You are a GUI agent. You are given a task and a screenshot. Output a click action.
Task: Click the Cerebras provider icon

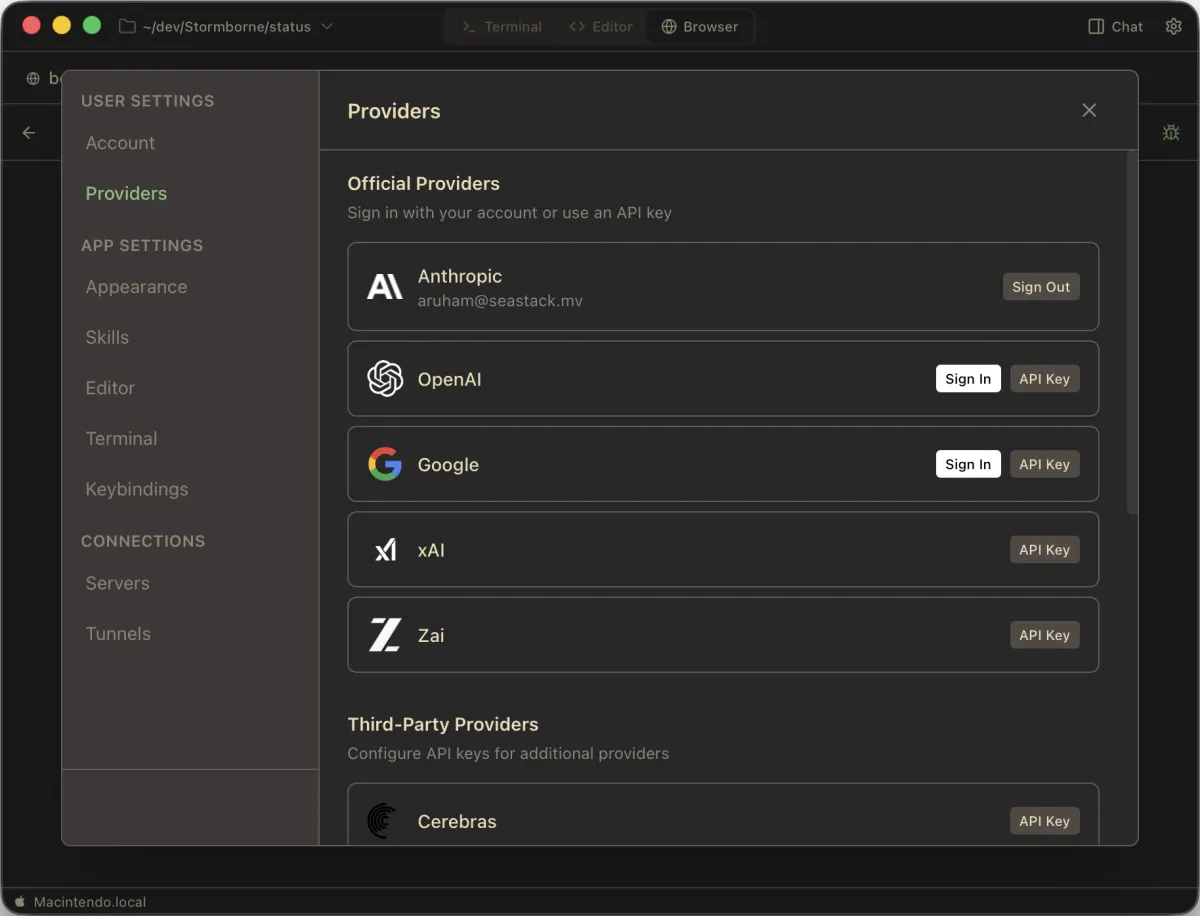pos(384,821)
